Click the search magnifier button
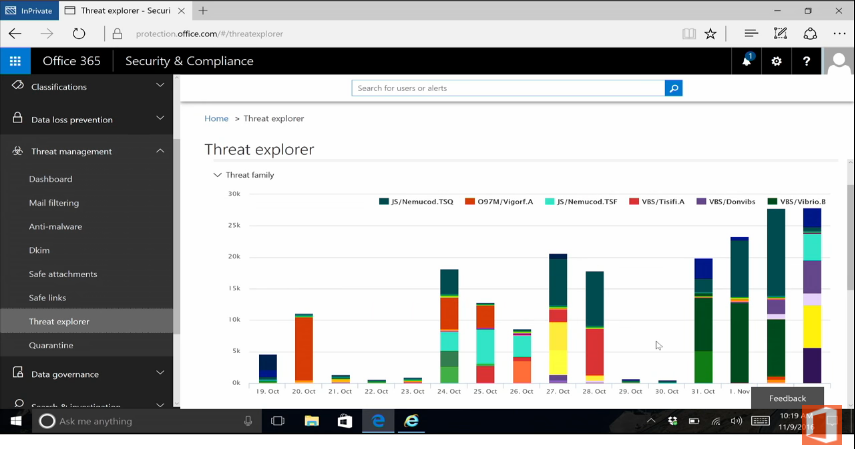 (674, 88)
